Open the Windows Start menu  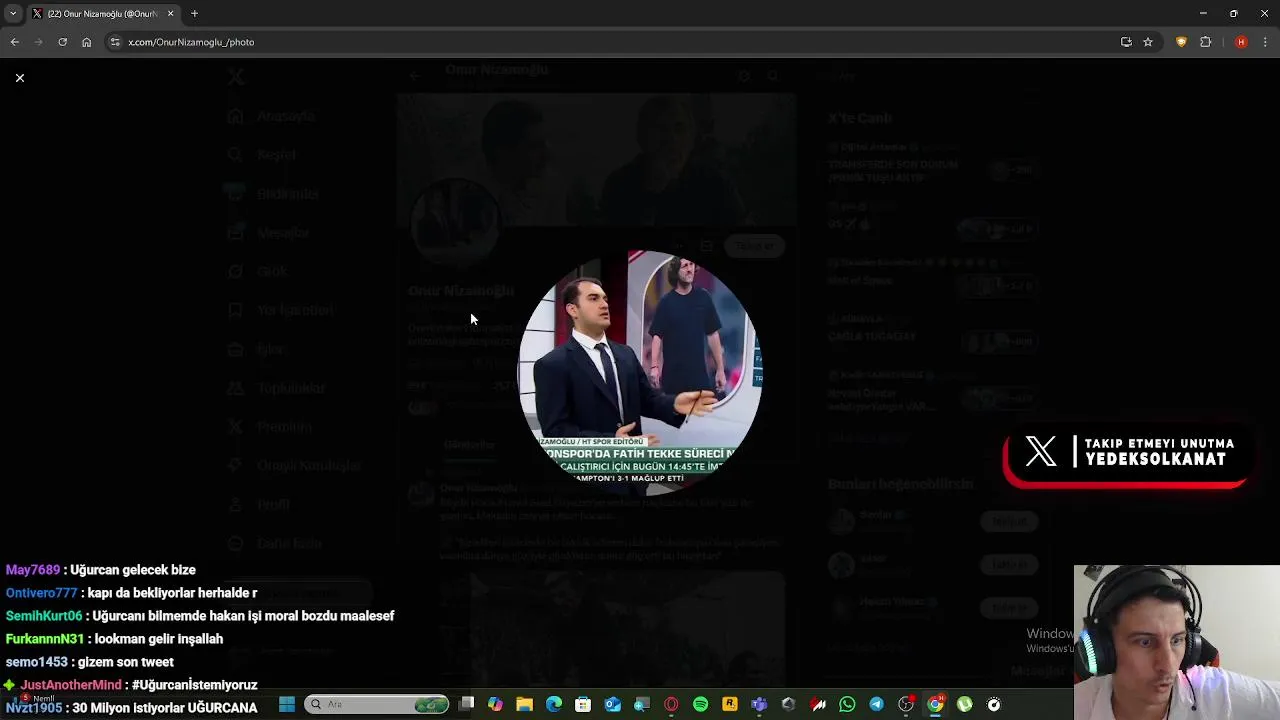(287, 704)
